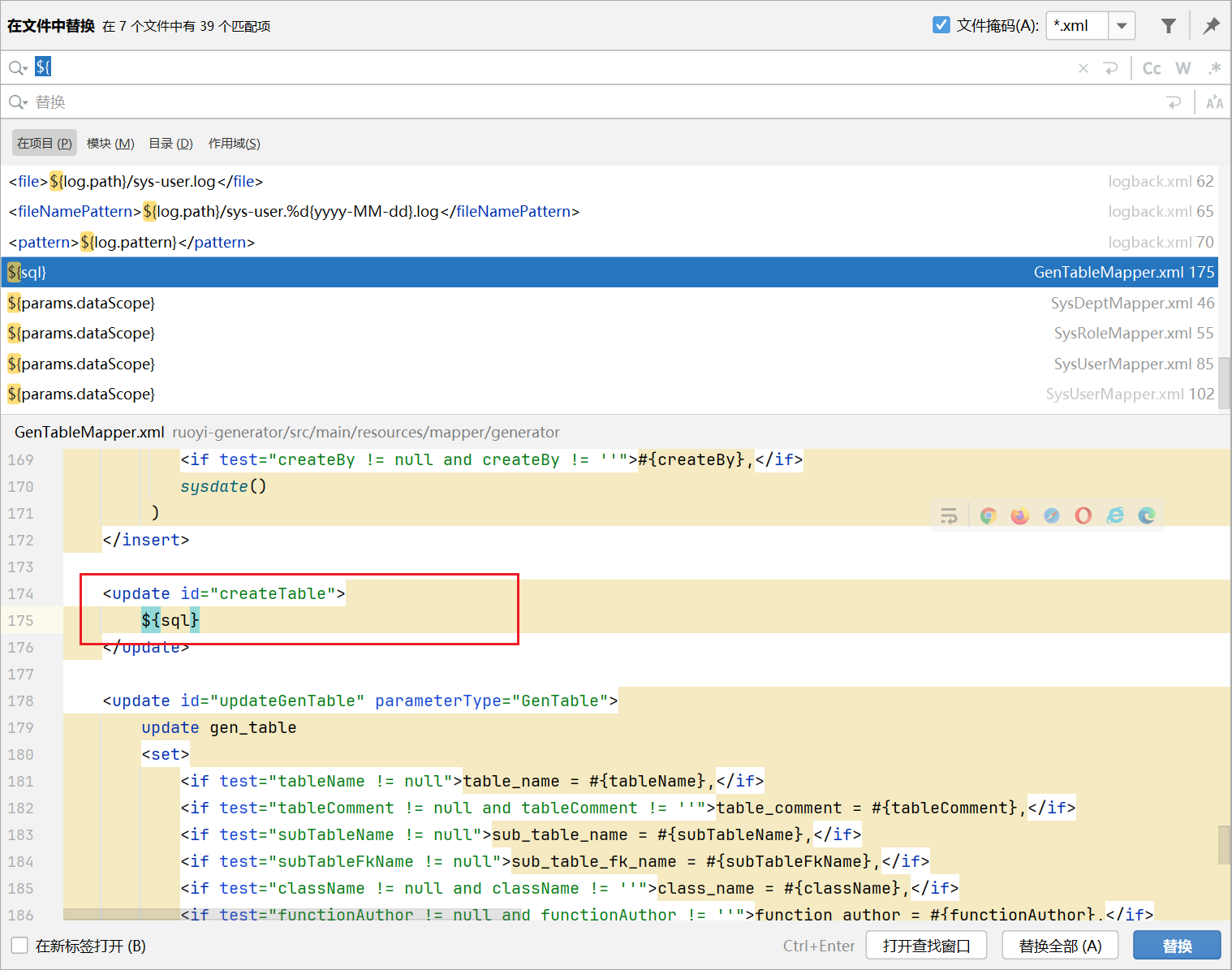Image resolution: width=1232 pixels, height=970 pixels.
Task: Select logback.xml line 70 pattern result
Action: coord(610,242)
